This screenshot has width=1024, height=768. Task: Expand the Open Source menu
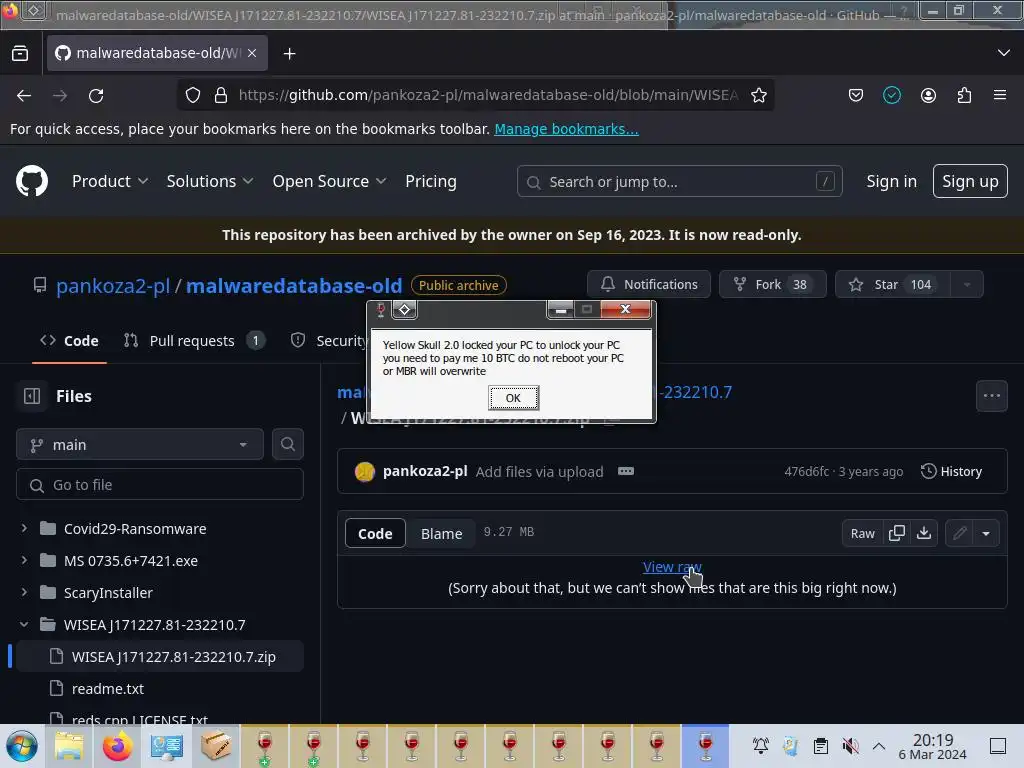pyautogui.click(x=329, y=182)
